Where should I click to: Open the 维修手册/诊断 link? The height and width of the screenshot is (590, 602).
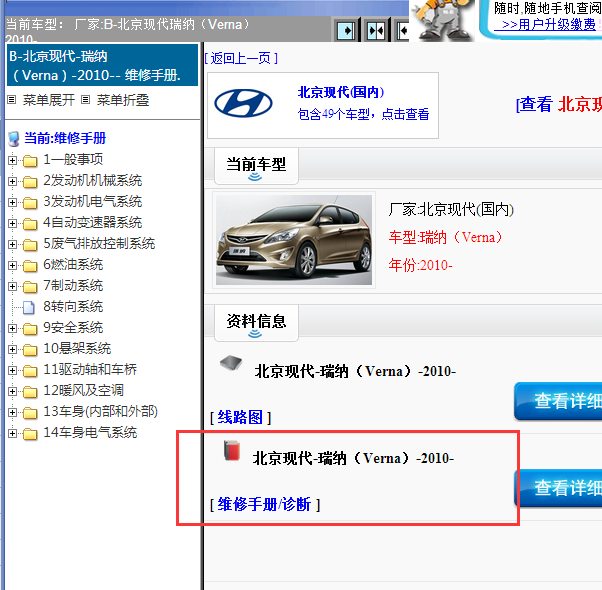click(264, 504)
